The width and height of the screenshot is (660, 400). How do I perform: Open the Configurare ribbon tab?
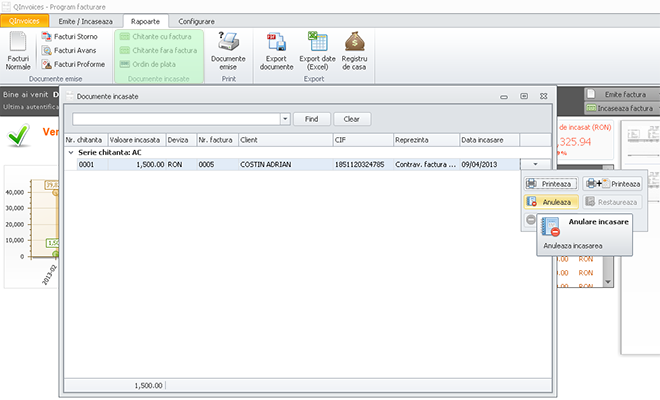pos(196,21)
